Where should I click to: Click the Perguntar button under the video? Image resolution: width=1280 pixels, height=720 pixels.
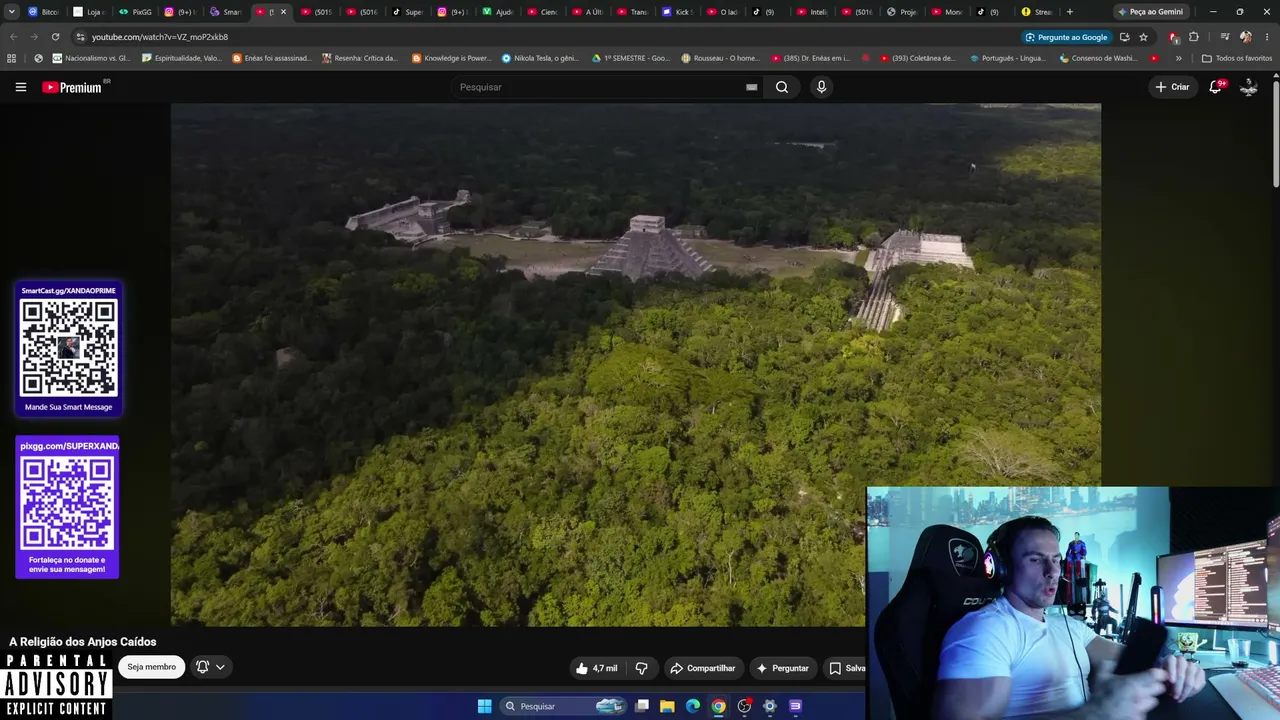point(782,668)
